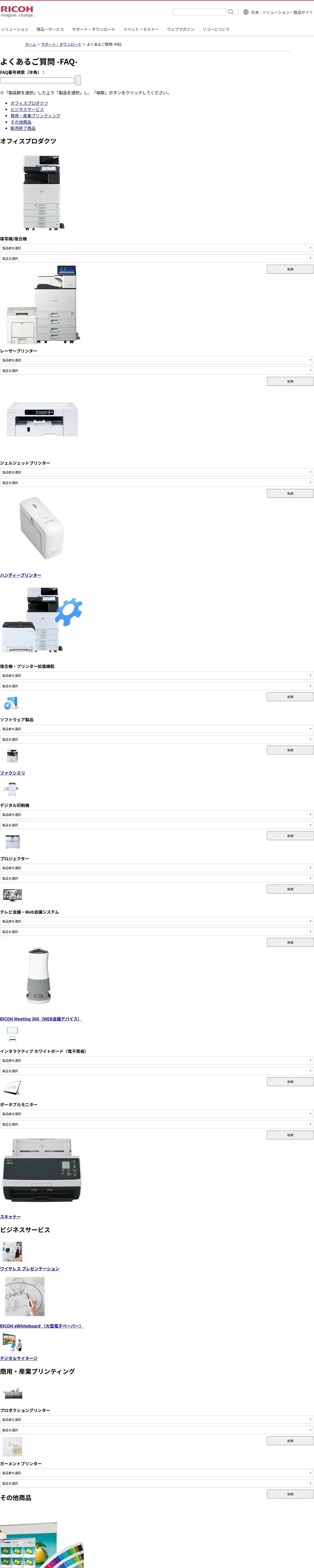
Task: Open the ハンディープリンター link
Action: coord(21,575)
